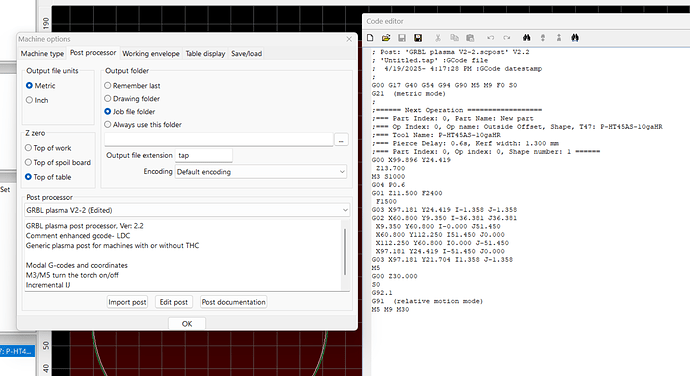Open a file with the folder icon
Screen dimensions: 690x376
[x=386, y=38]
